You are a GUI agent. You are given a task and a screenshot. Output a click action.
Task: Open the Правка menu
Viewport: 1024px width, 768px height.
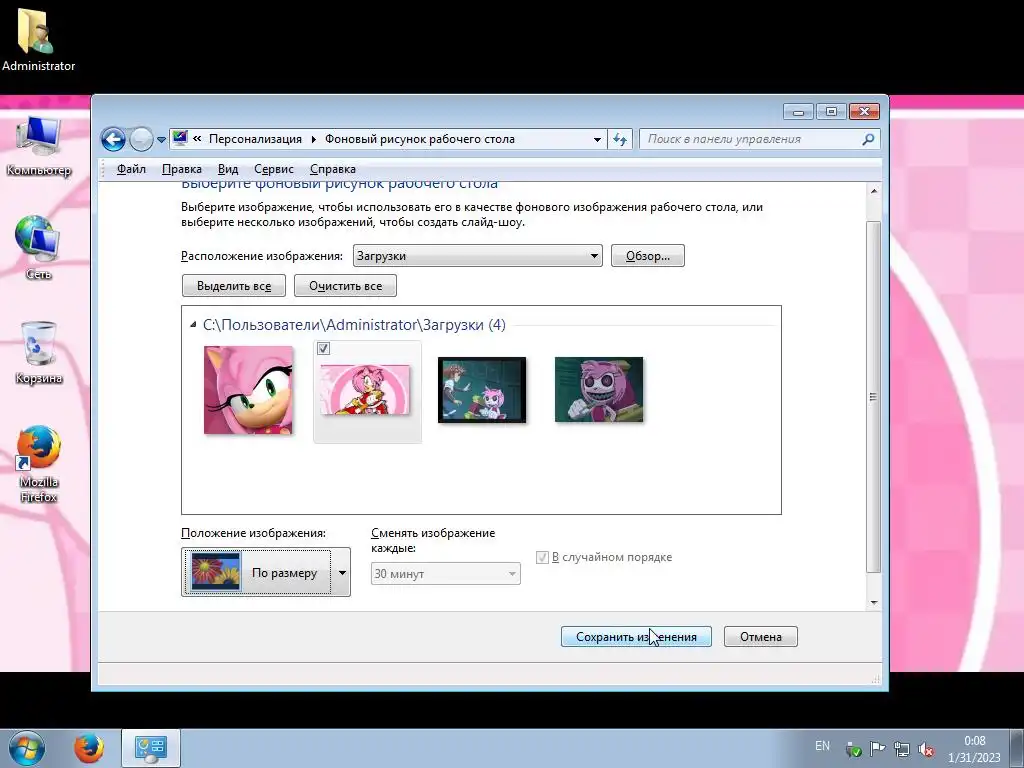182,169
